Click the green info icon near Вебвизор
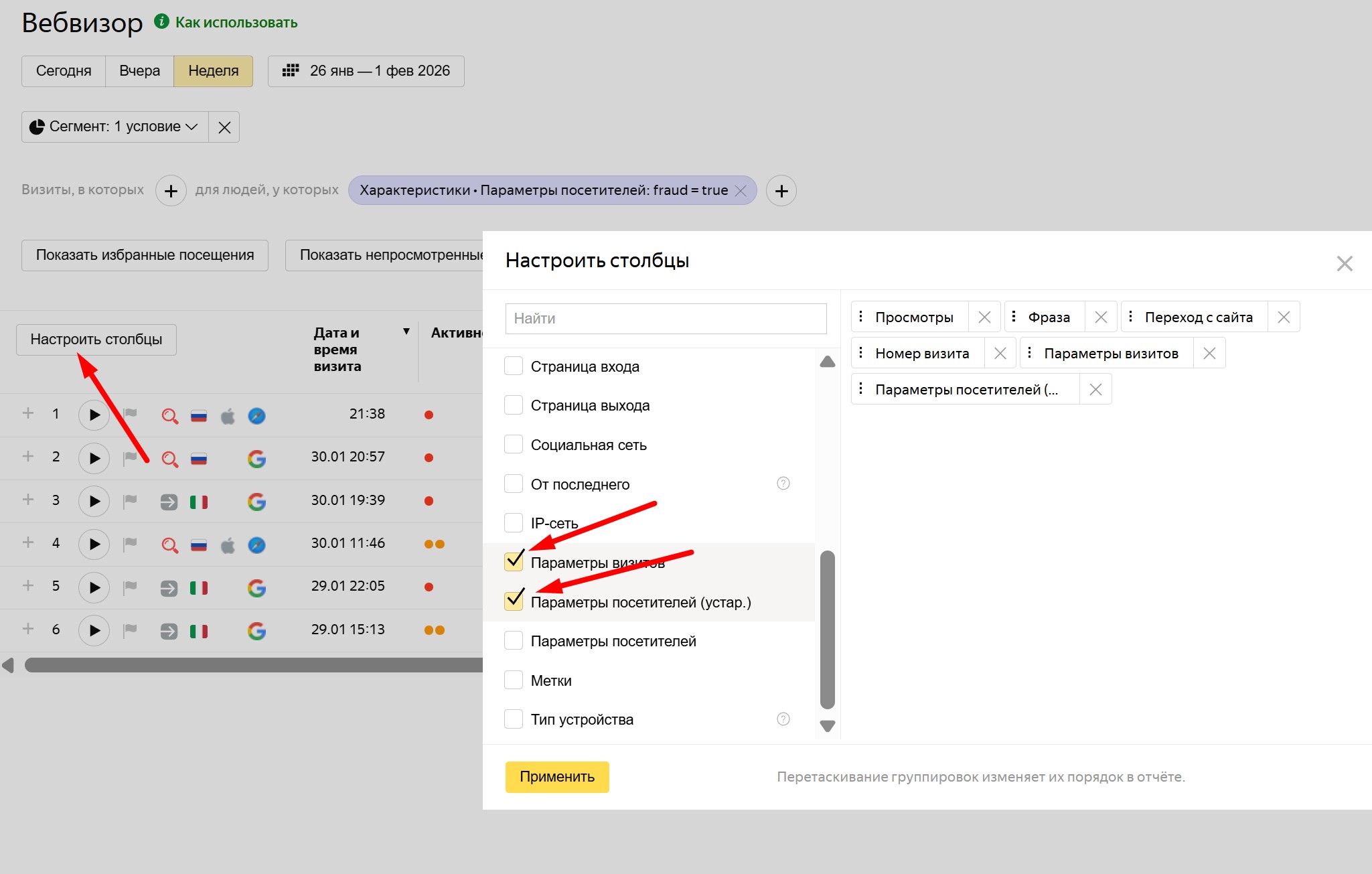This screenshot has width=1372, height=874. (x=161, y=21)
